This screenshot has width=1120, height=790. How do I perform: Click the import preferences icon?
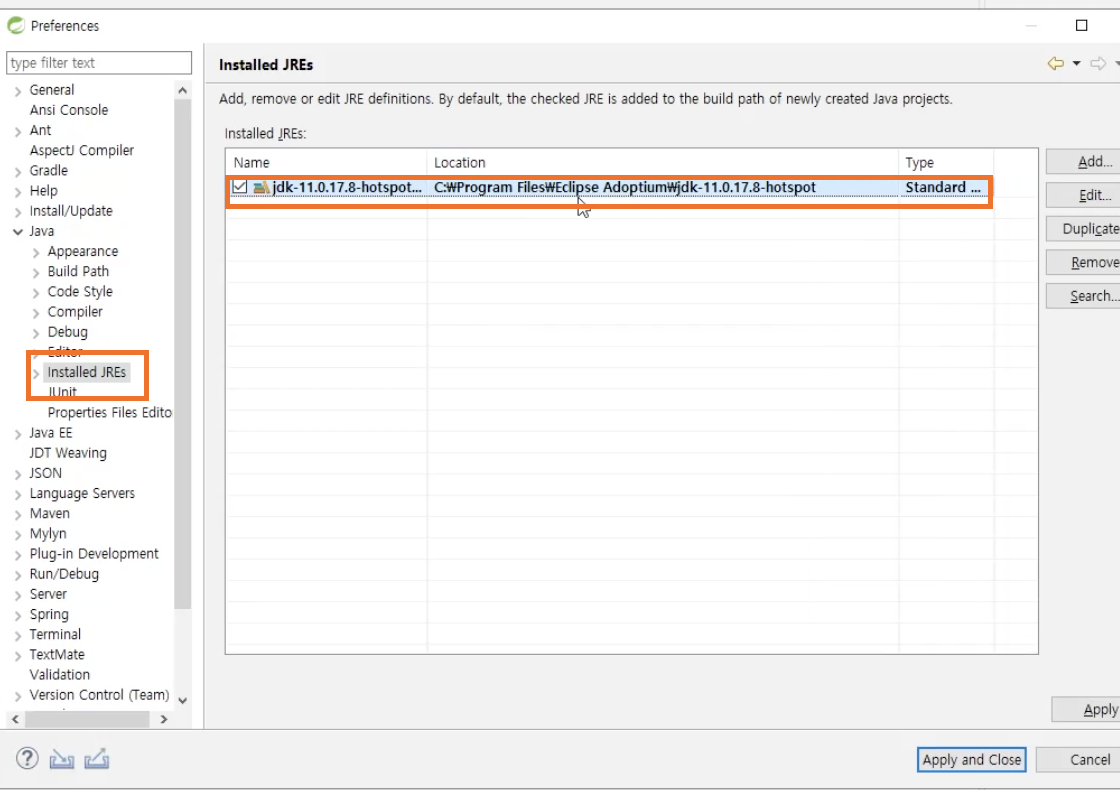(x=62, y=759)
